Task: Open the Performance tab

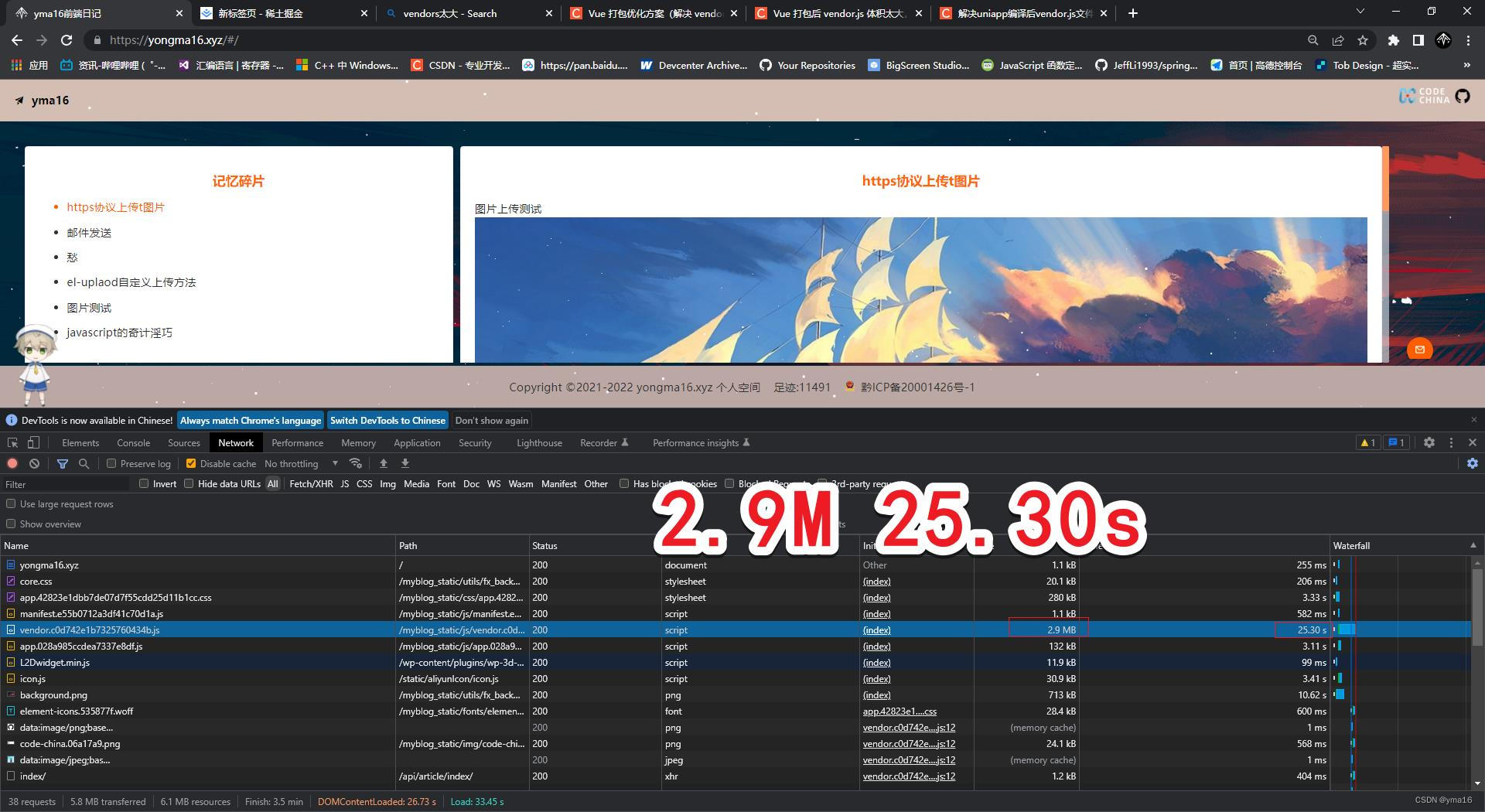Action: click(297, 442)
